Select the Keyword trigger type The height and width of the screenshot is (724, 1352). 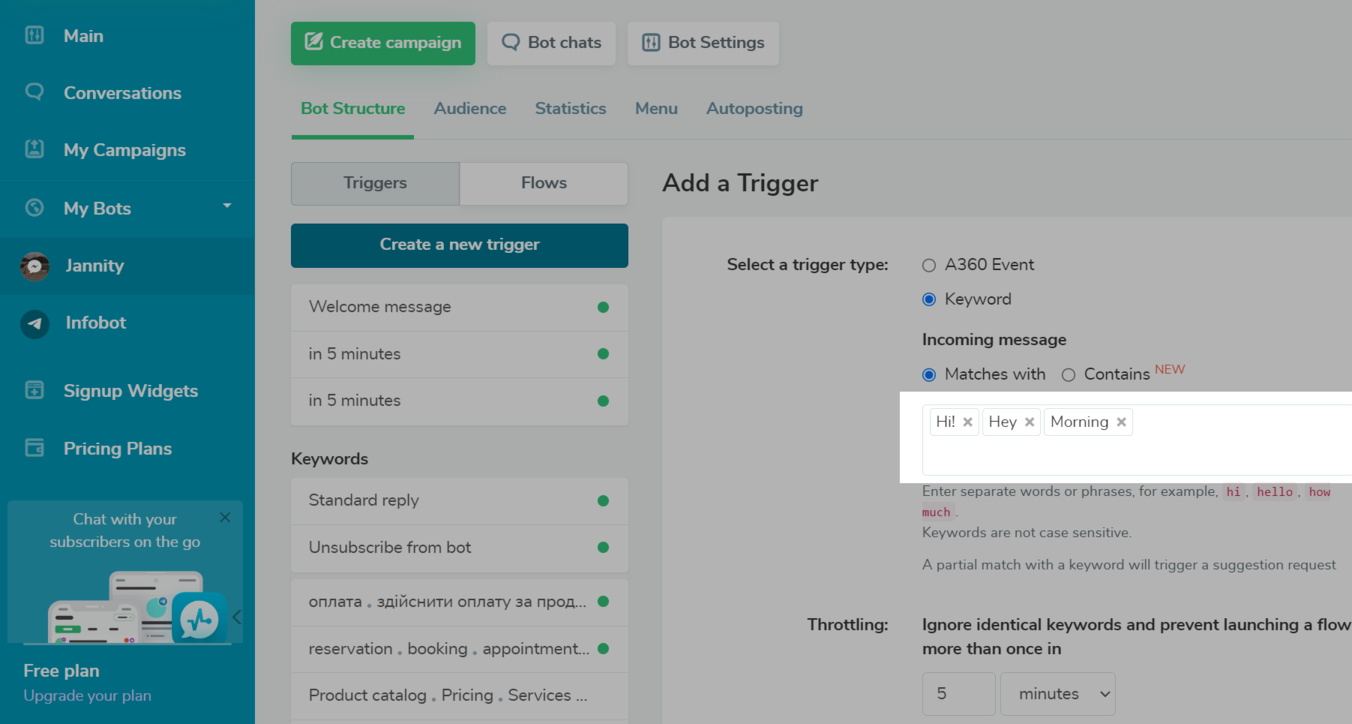929,299
